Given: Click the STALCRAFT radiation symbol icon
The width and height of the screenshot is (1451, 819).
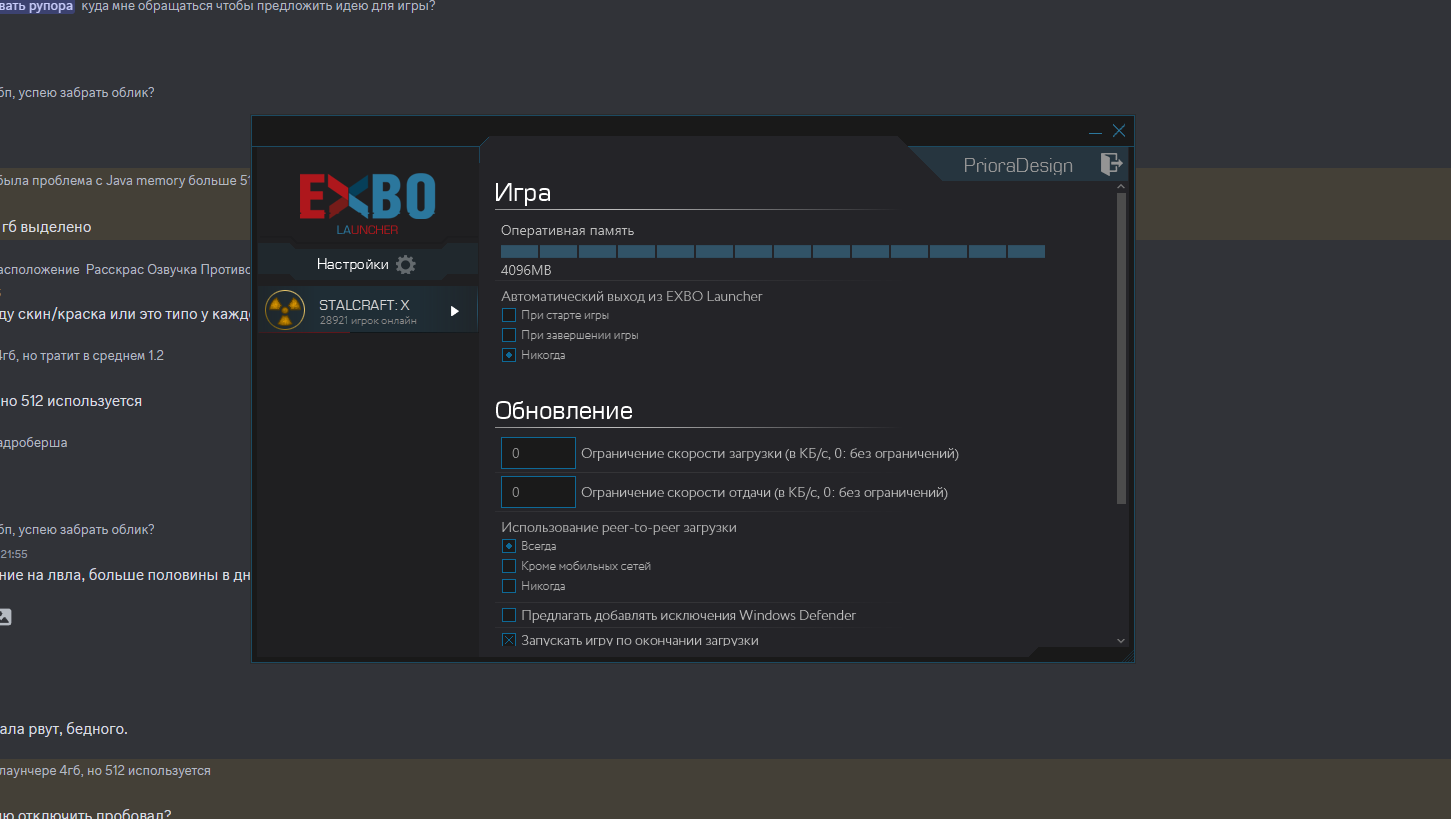Looking at the screenshot, I should coord(285,311).
